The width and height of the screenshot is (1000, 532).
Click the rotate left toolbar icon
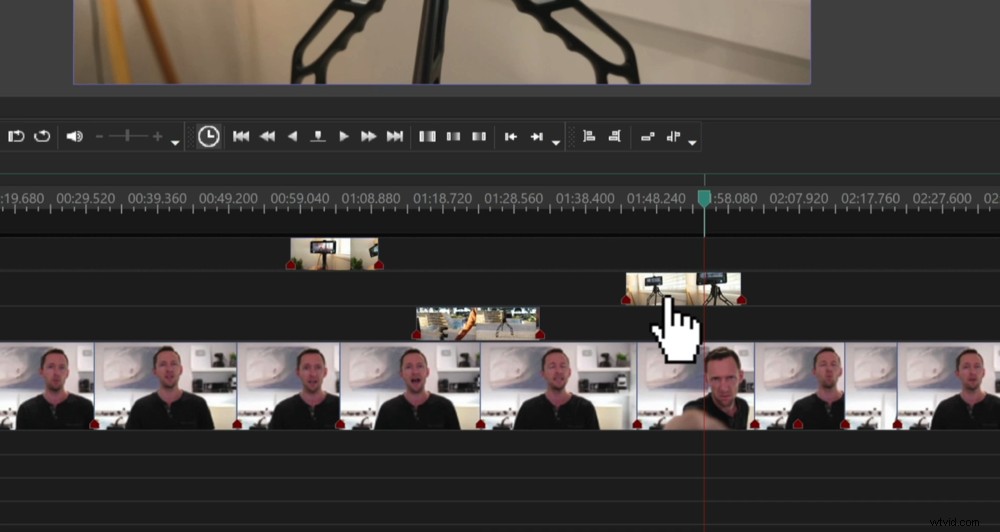(16, 137)
